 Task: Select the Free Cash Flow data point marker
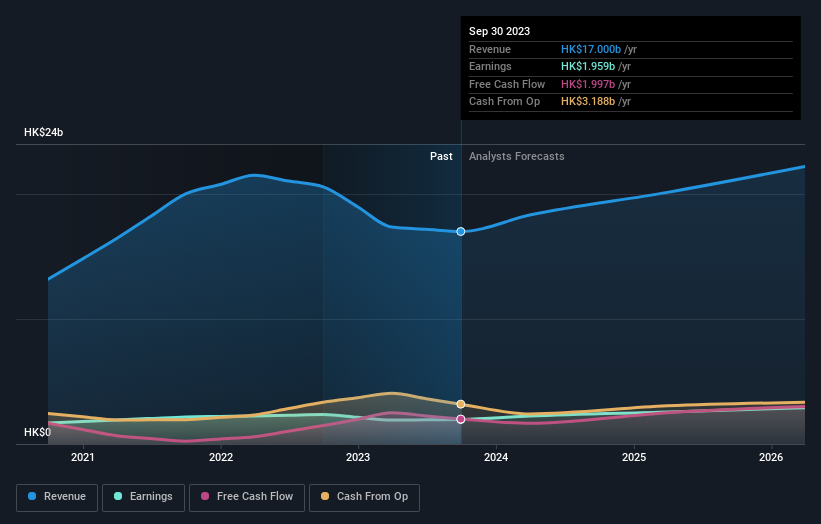pos(461,419)
